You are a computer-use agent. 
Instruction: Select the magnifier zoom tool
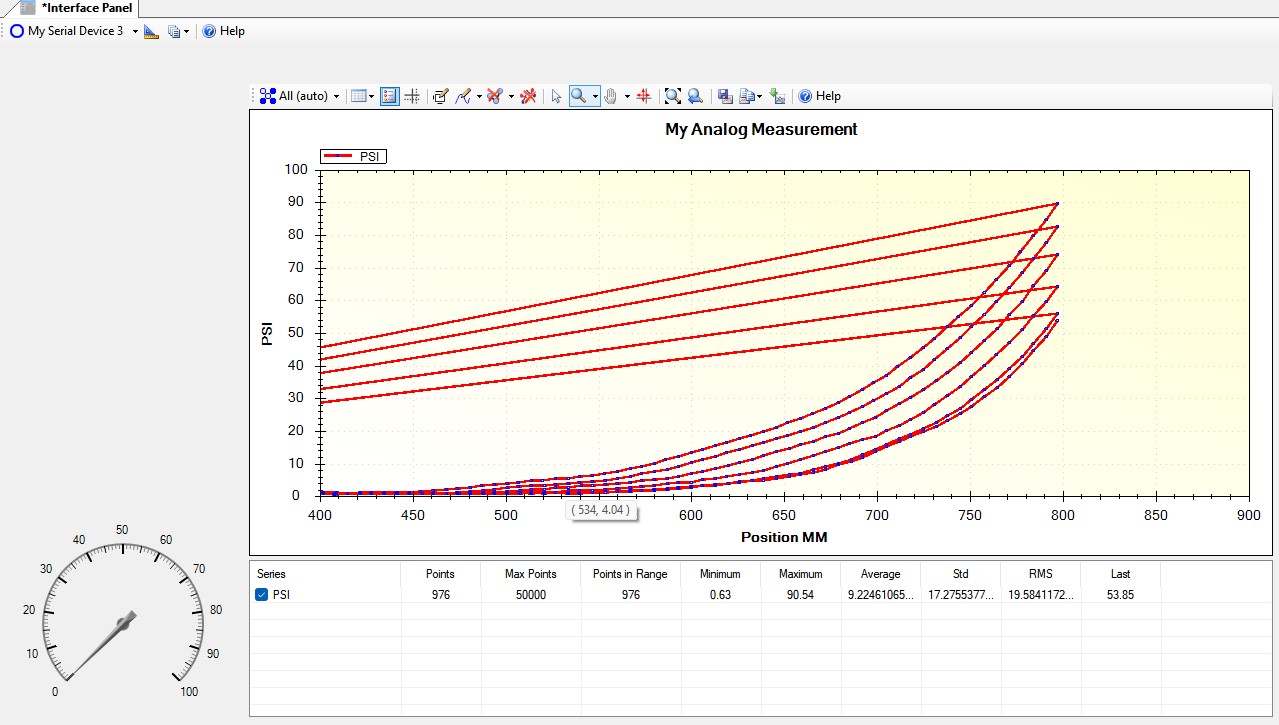pyautogui.click(x=579, y=96)
